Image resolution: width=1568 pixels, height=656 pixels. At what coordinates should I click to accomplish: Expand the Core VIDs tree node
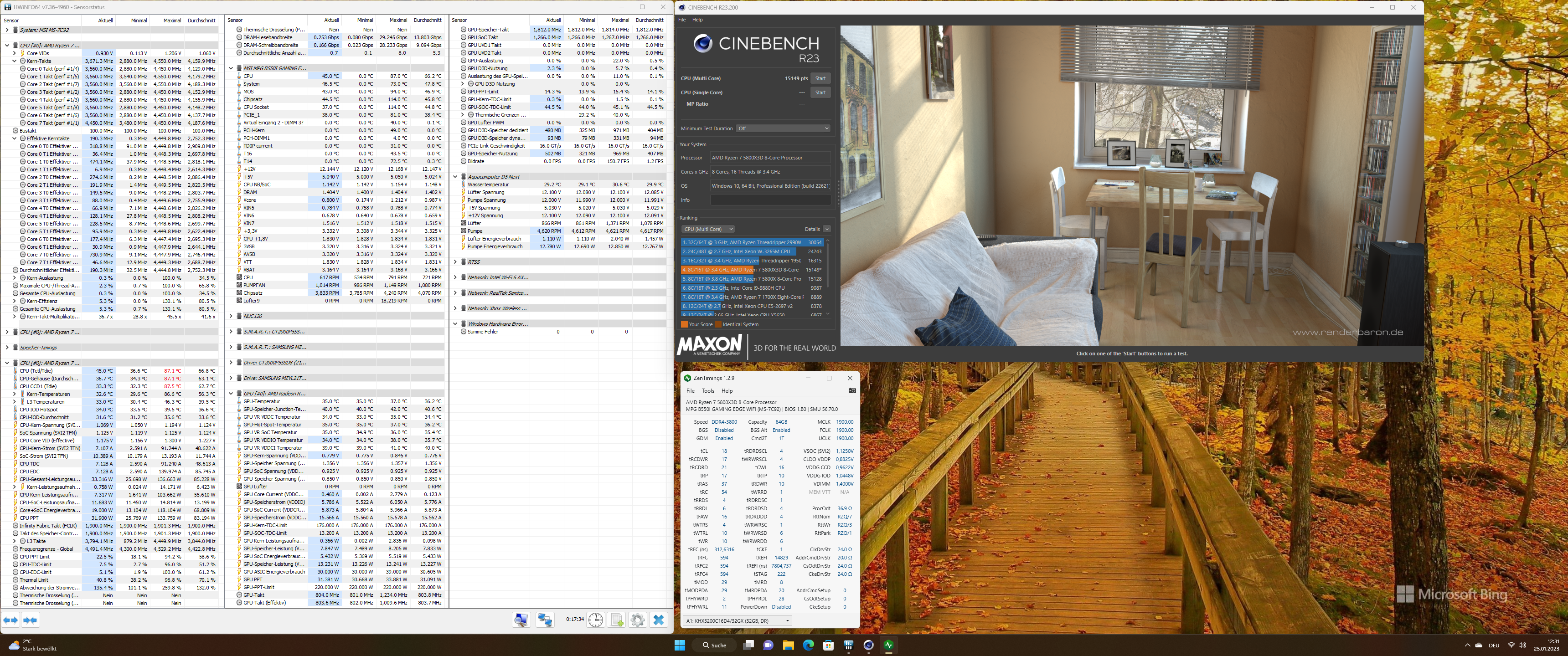click(15, 53)
